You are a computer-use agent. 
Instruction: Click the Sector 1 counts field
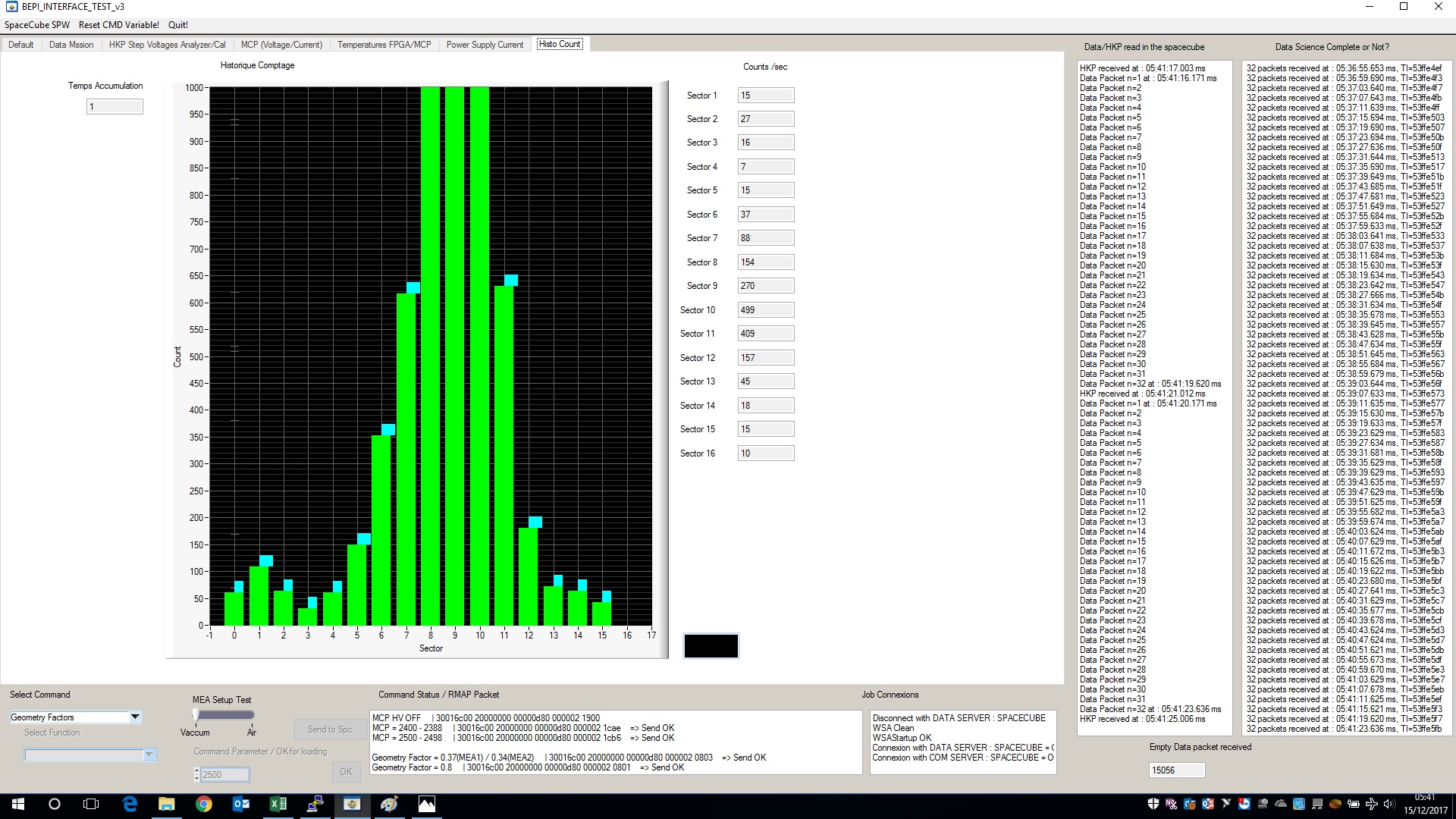point(766,96)
